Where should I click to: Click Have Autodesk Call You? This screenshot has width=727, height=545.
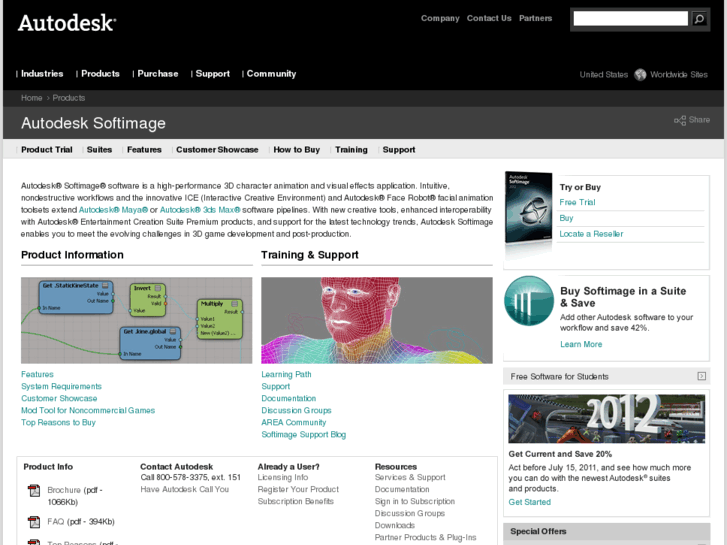click(185, 489)
